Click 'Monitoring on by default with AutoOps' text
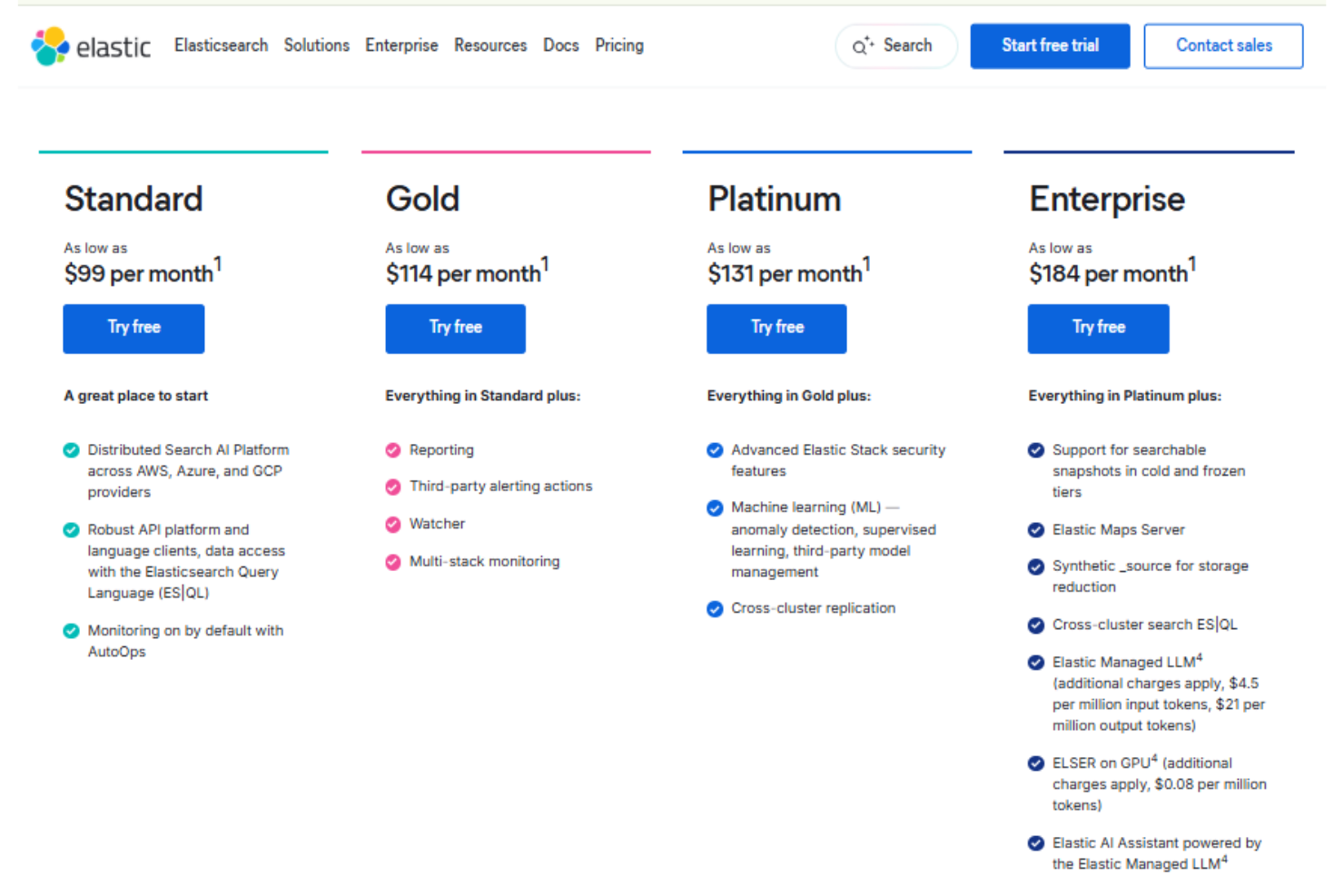The image size is (1344, 896). click(185, 641)
